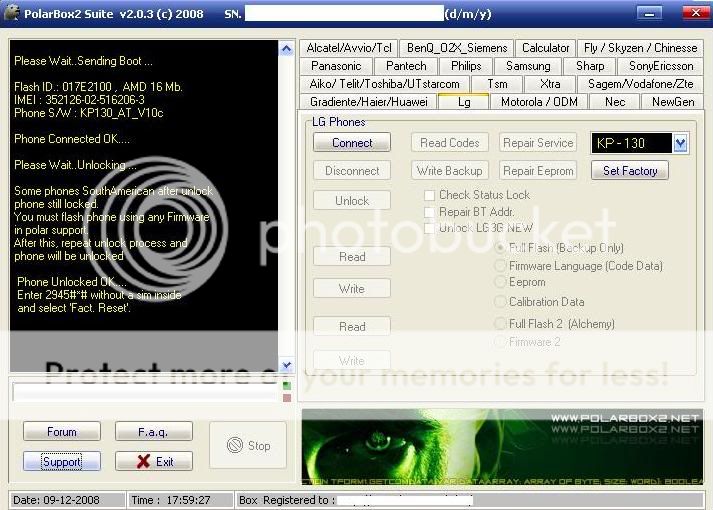Image resolution: width=713 pixels, height=510 pixels.
Task: Click the log panel scroll down arrow
Action: pos(286,365)
